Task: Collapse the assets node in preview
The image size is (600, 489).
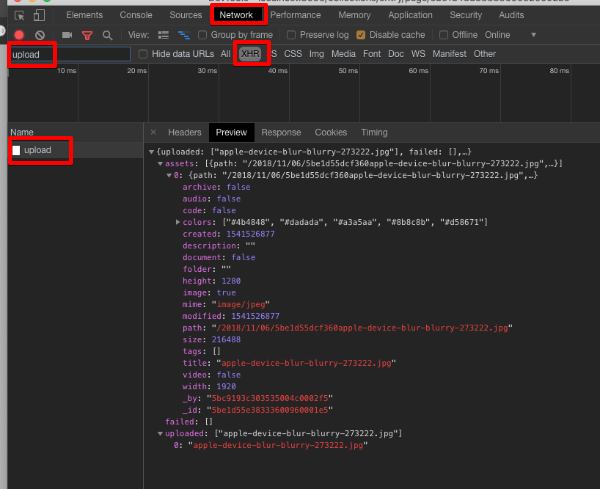Action: point(160,164)
